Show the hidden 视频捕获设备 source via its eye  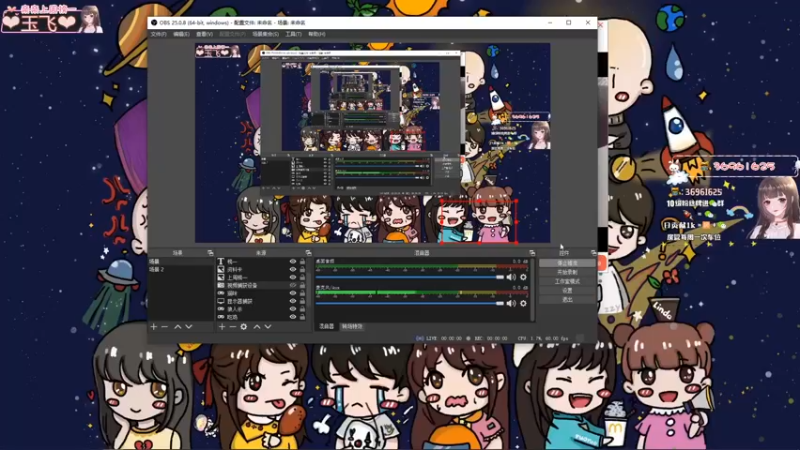(x=293, y=286)
